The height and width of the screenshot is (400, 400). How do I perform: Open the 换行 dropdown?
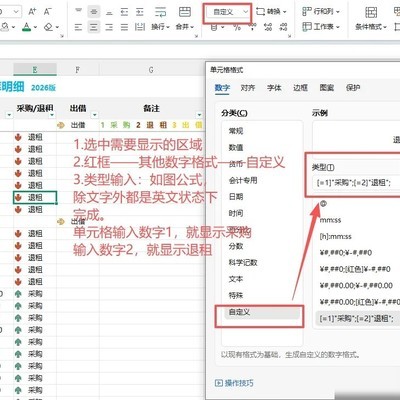click(x=161, y=27)
